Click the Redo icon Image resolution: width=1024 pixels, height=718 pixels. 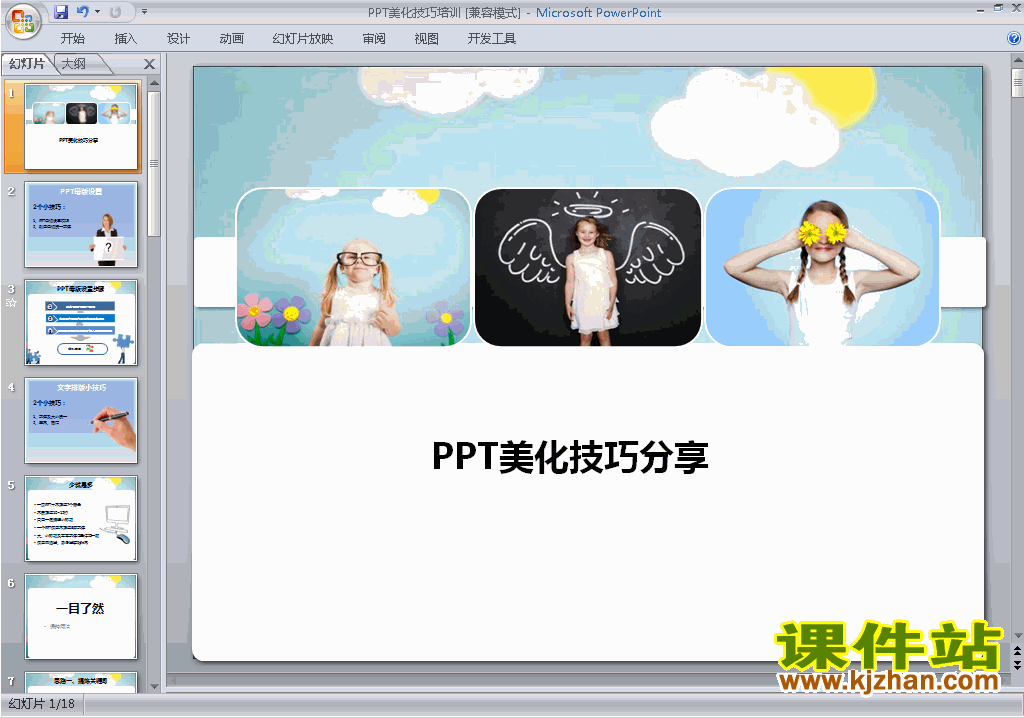coord(116,11)
